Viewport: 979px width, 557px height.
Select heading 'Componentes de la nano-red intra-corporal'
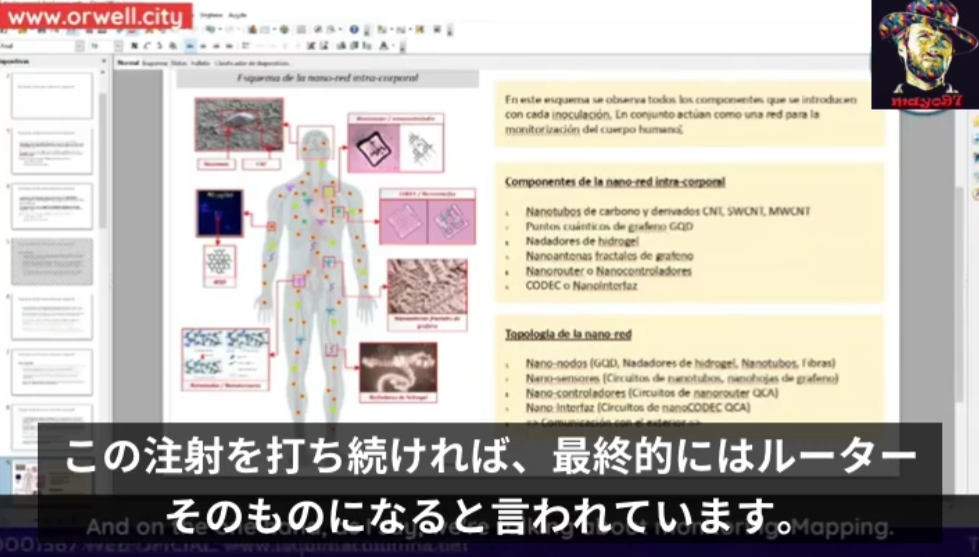(x=614, y=182)
